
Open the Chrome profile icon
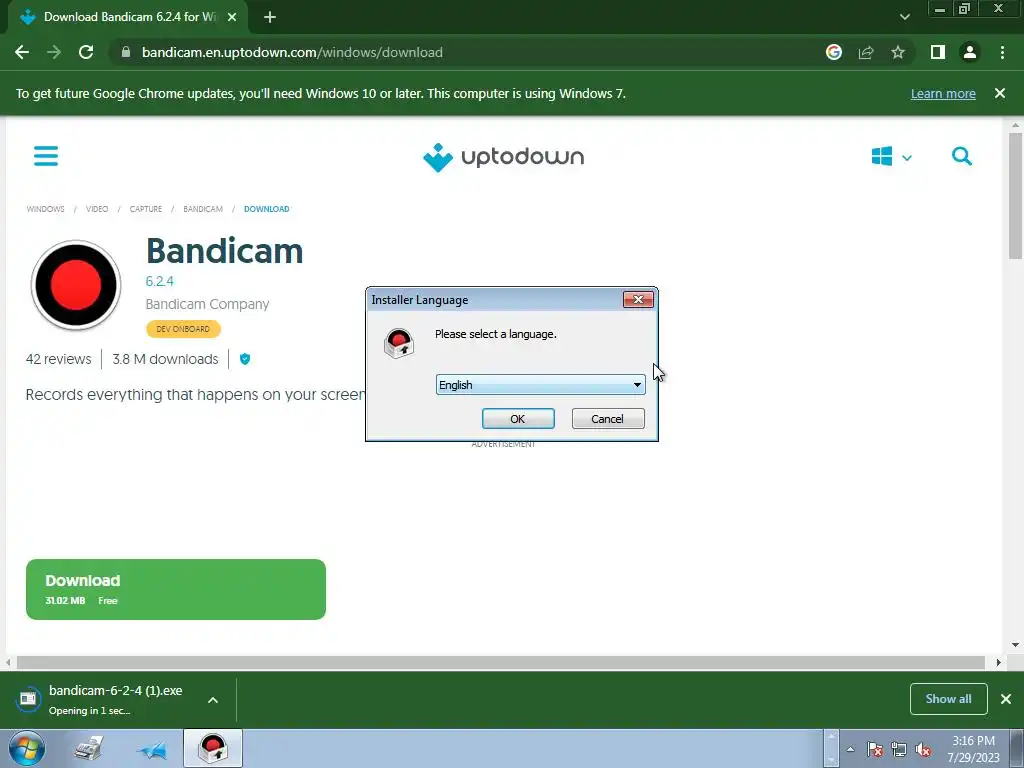[970, 52]
